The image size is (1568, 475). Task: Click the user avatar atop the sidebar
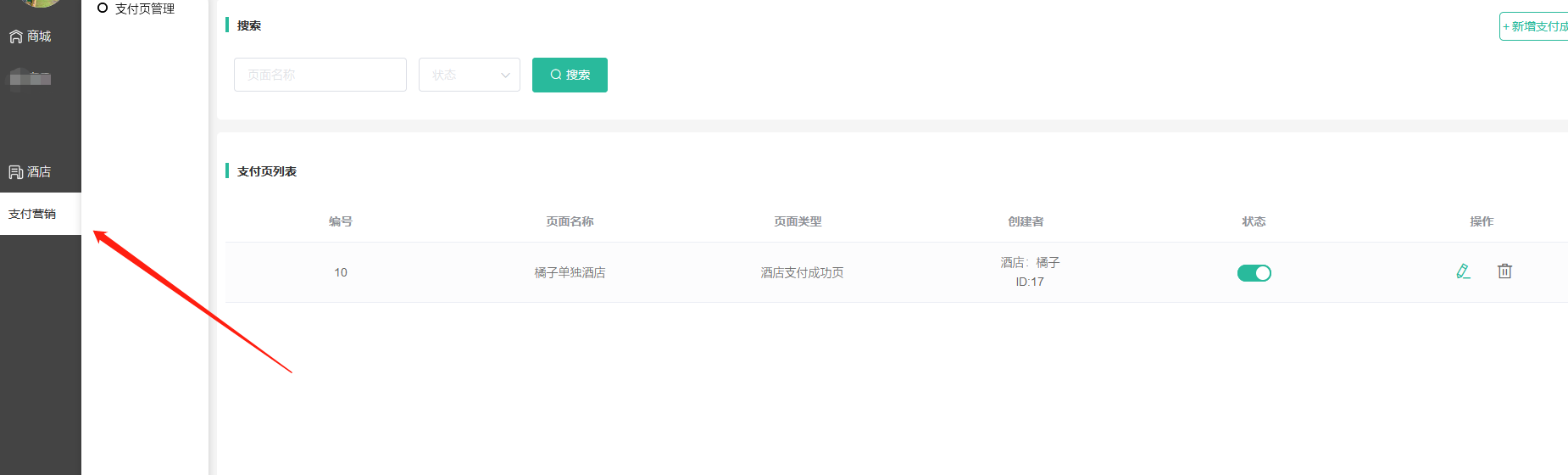coord(40,3)
